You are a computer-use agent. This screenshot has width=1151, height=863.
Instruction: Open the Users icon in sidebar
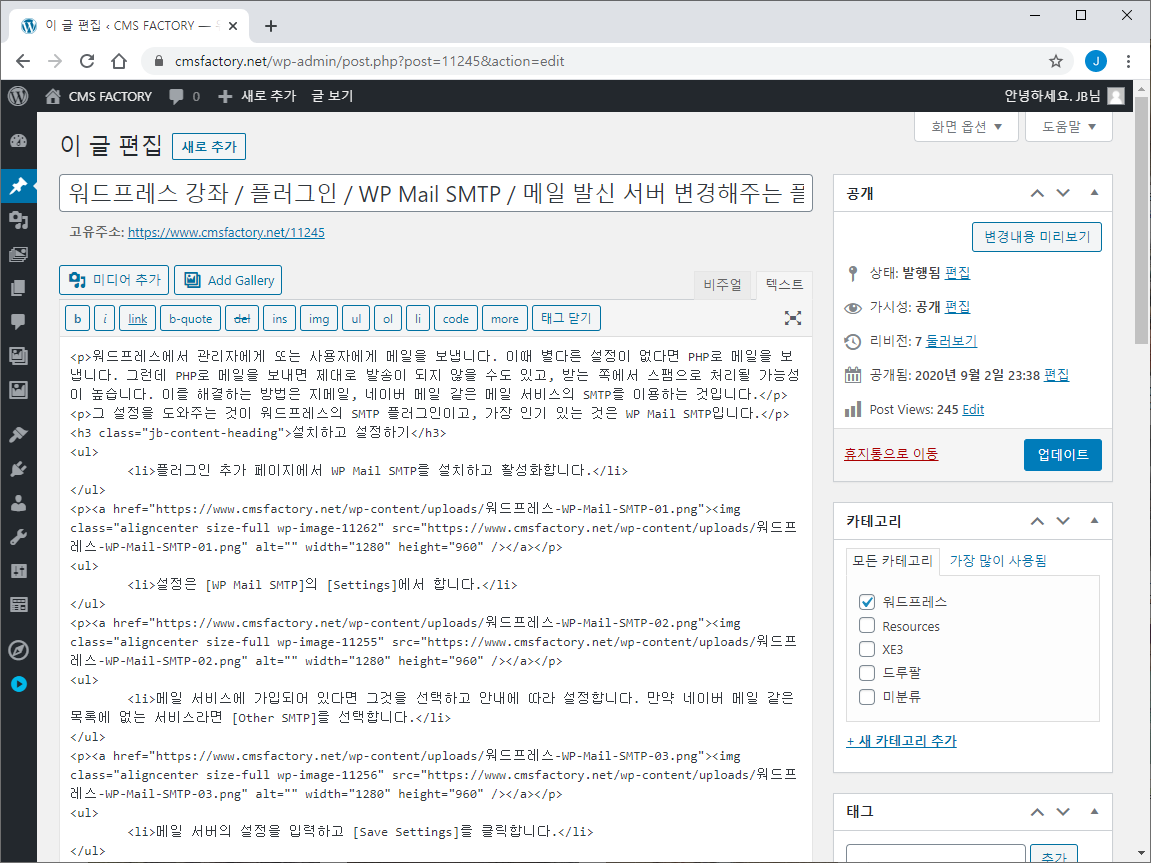click(18, 503)
